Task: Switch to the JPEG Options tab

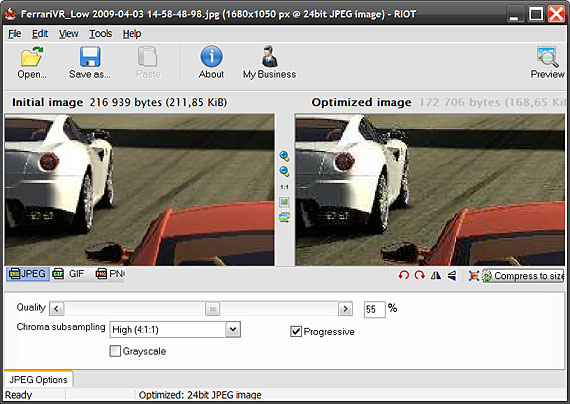Action: (x=38, y=379)
